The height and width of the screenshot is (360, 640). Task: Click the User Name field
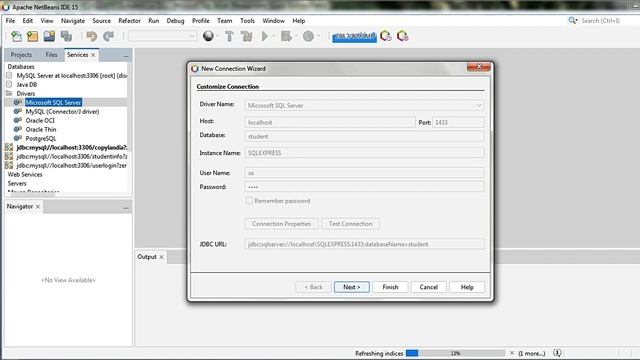coord(364,173)
